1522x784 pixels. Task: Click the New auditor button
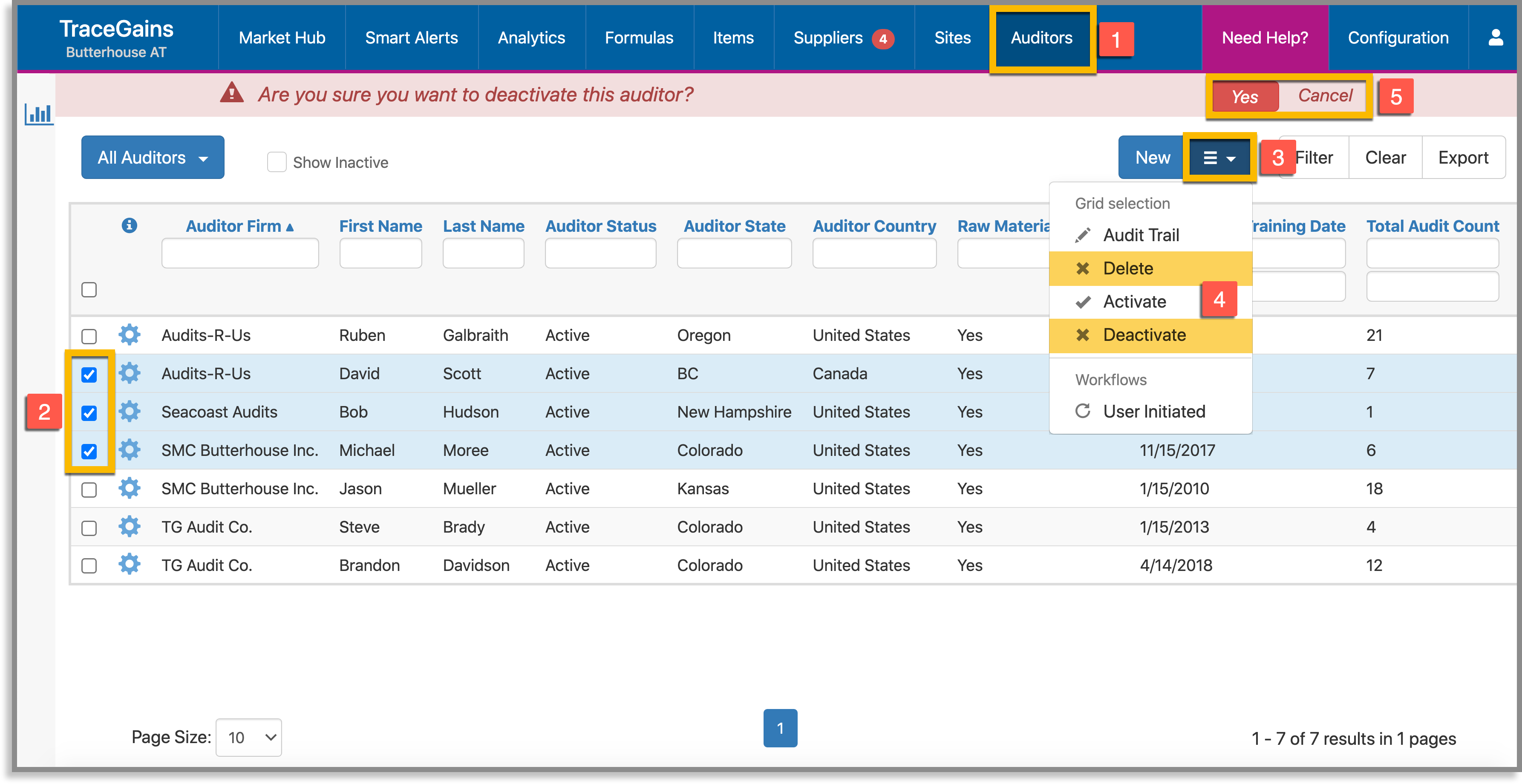pos(1152,157)
